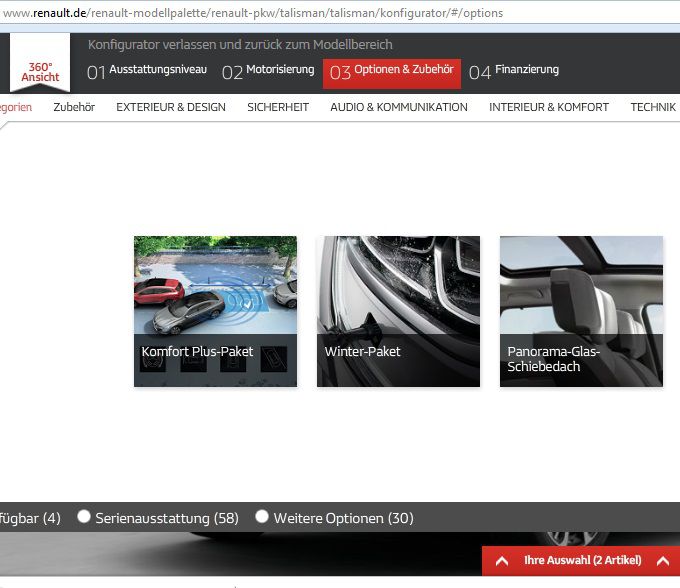Viewport: 680px width, 588px height.
Task: Select the Komfort Plus-Paket card
Action: pyautogui.click(x=216, y=311)
